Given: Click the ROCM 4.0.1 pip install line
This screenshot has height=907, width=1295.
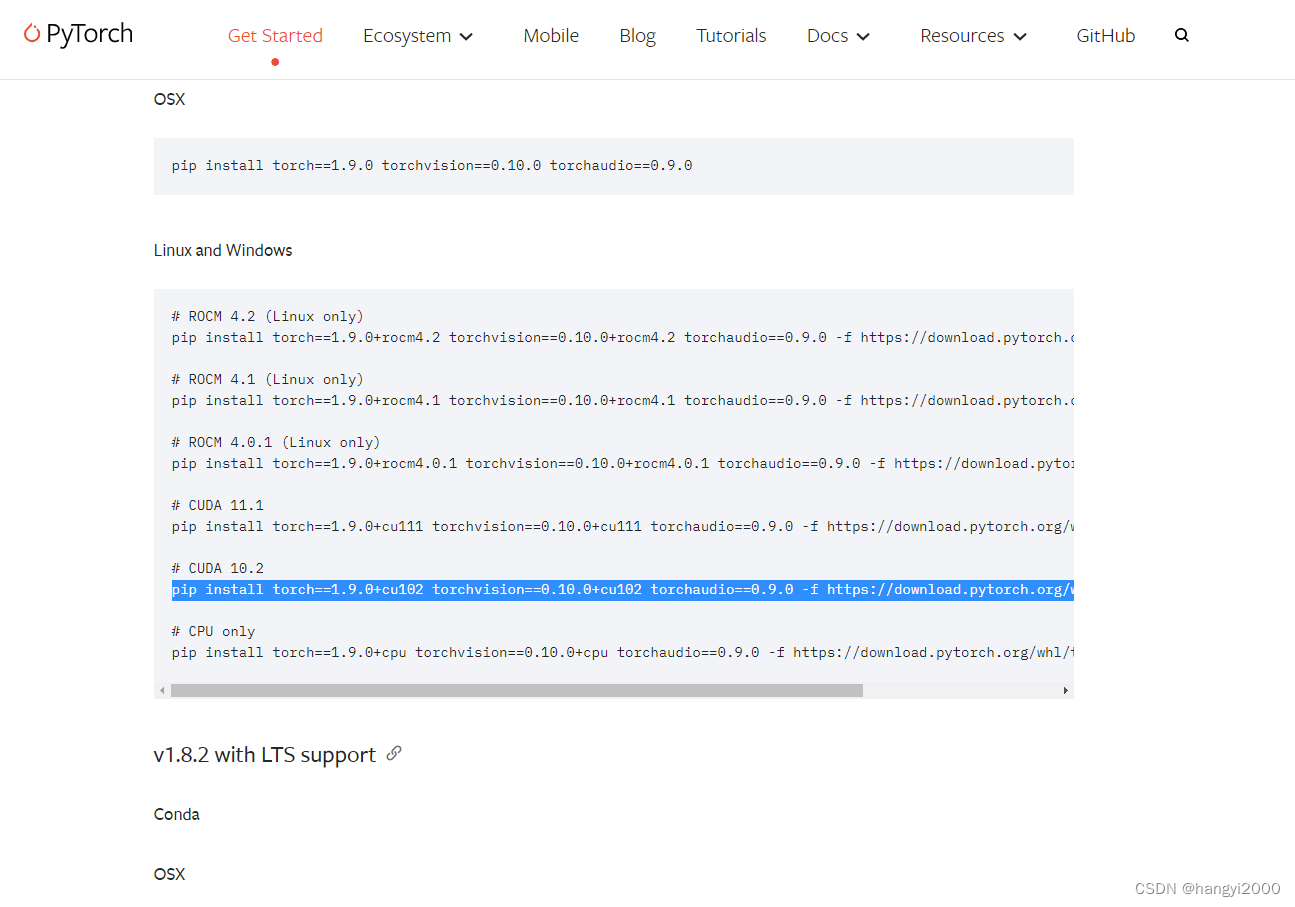Looking at the screenshot, I should pyautogui.click(x=622, y=463).
